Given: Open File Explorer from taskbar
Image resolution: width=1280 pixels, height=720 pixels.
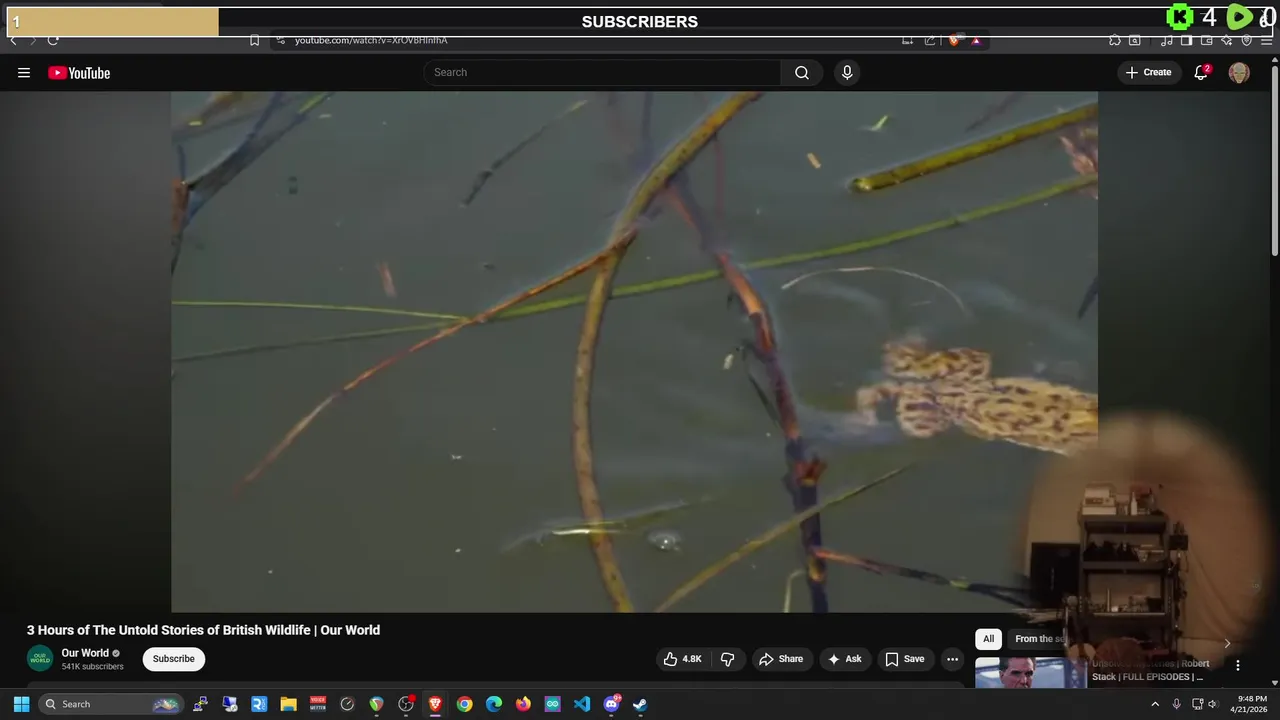Looking at the screenshot, I should (x=288, y=704).
